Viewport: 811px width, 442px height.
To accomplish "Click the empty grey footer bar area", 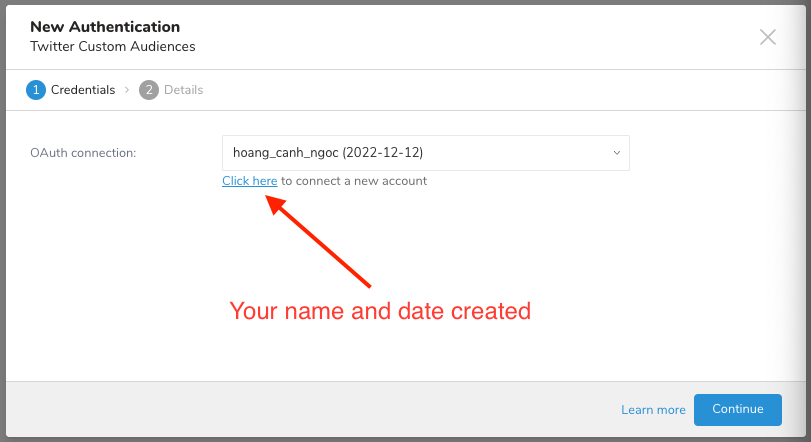I will click(300, 410).
